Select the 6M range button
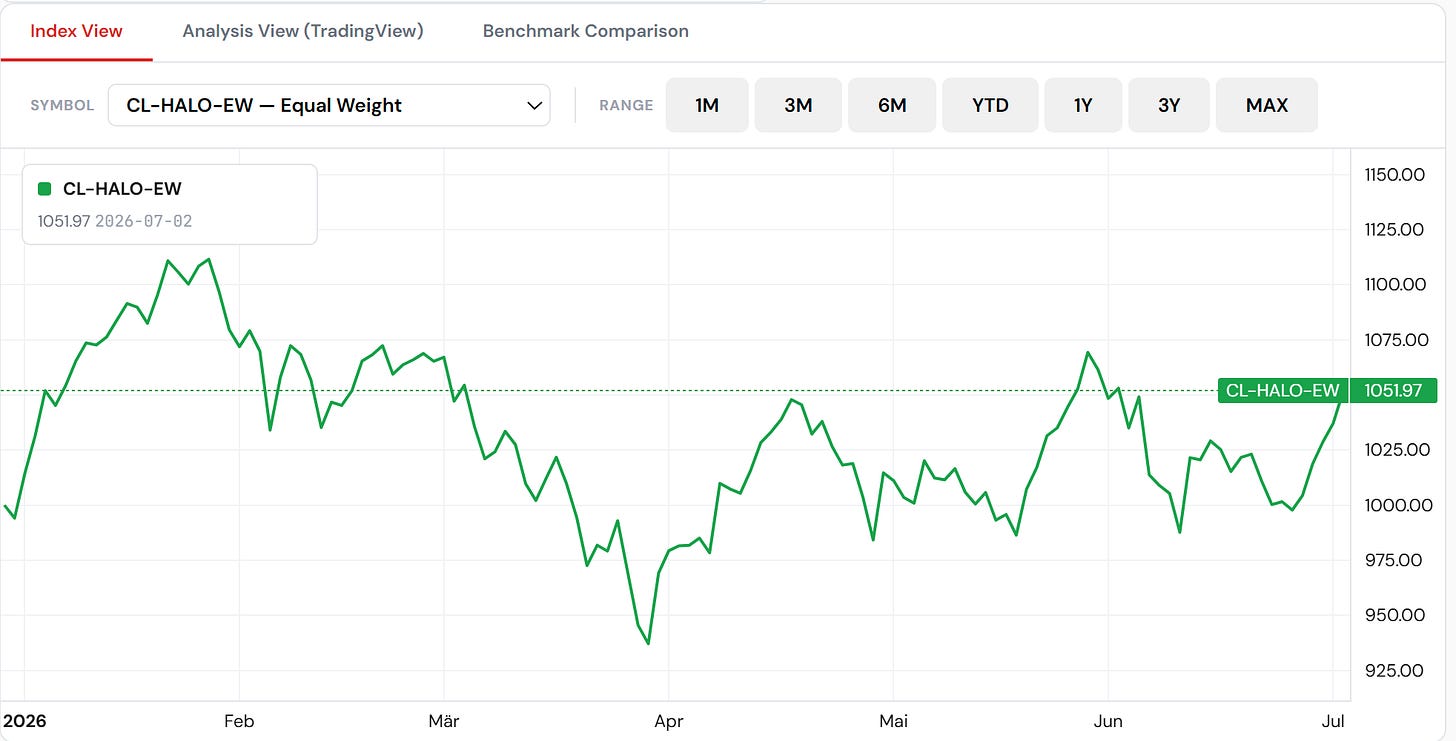 point(892,105)
